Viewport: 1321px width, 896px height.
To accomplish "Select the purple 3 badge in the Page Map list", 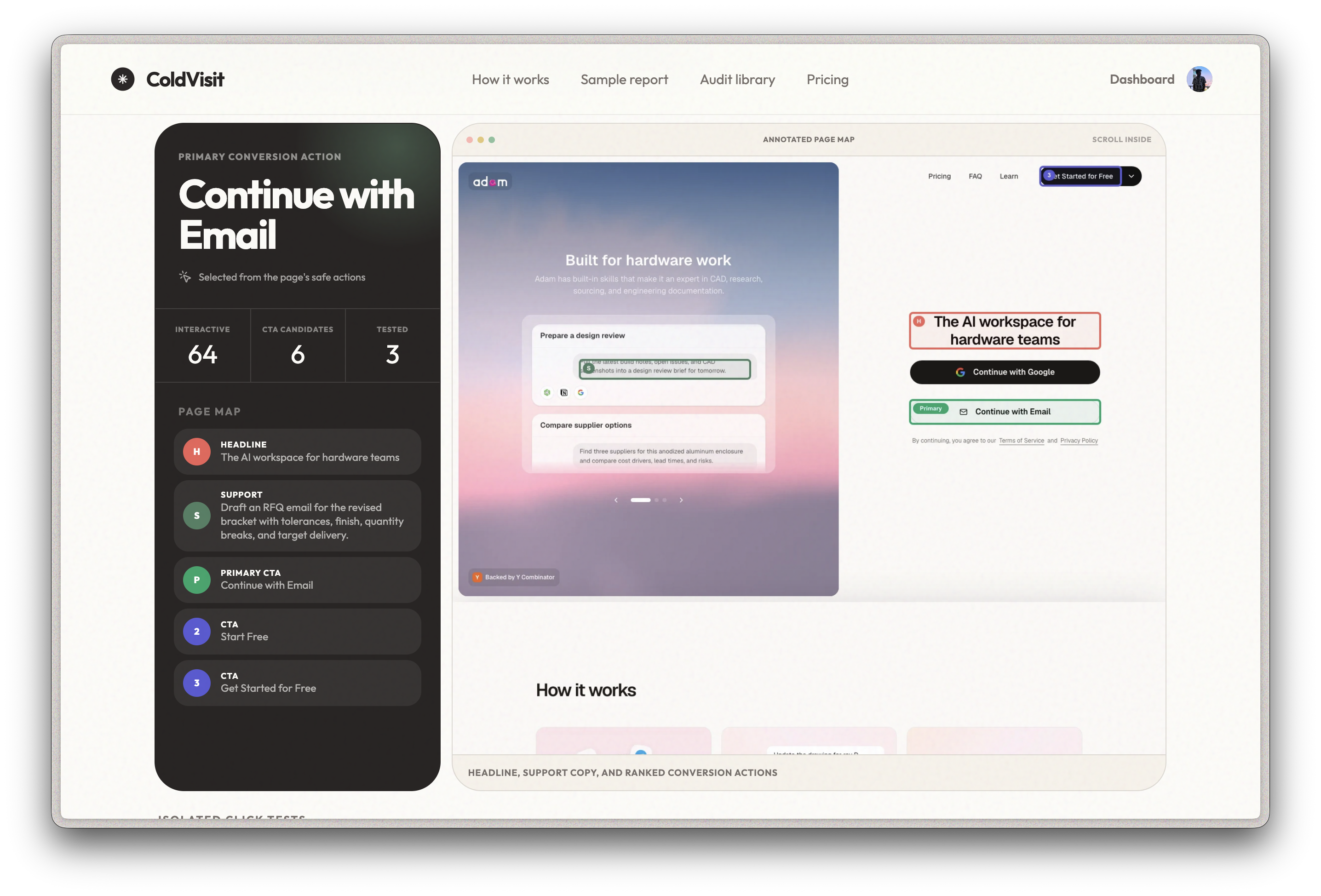I will (197, 683).
